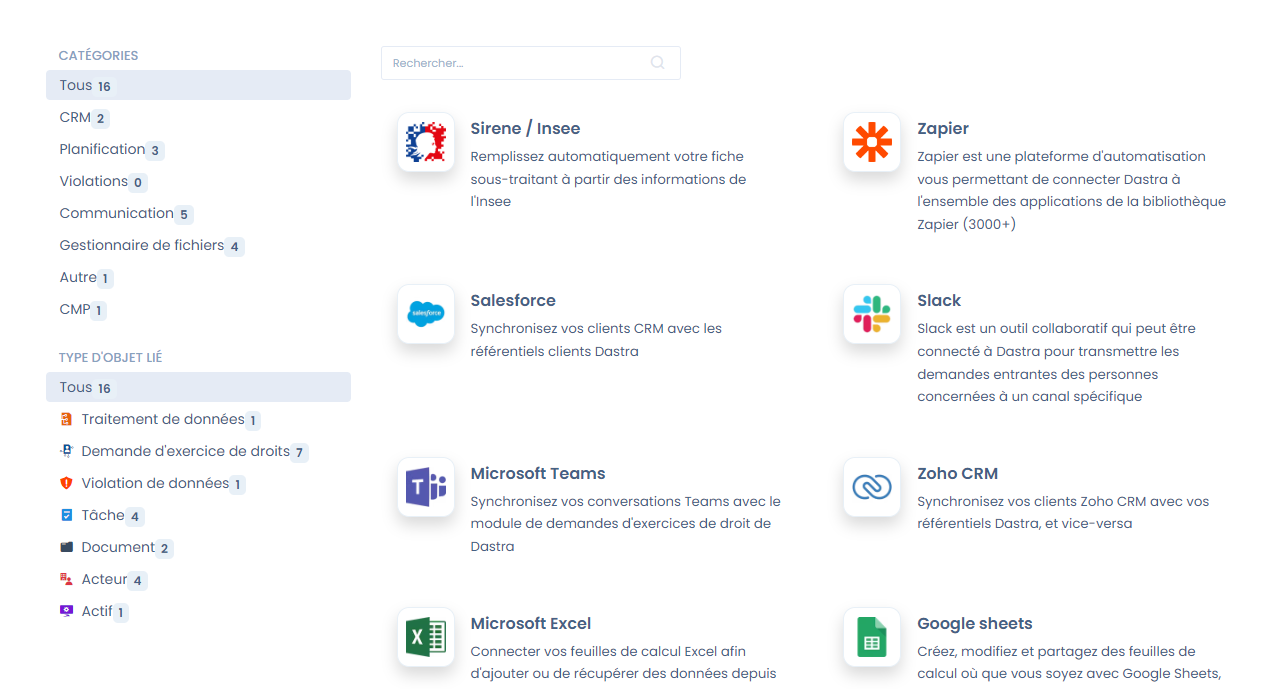Image resolution: width=1282 pixels, height=689 pixels.
Task: Open the Salesforce integration title
Action: click(513, 300)
